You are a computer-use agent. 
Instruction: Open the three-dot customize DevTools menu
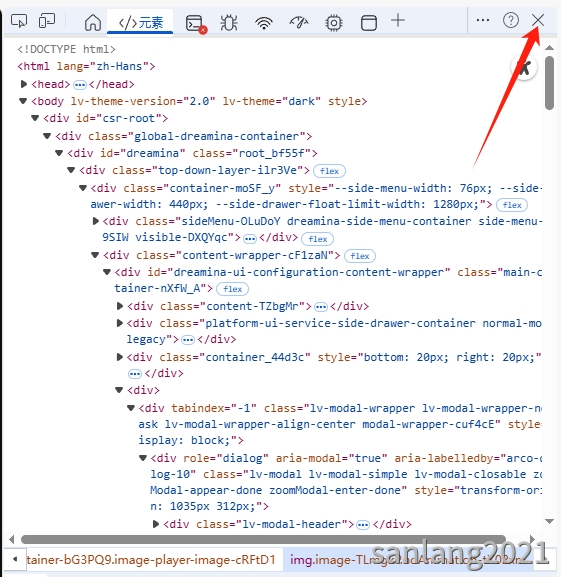(x=483, y=20)
